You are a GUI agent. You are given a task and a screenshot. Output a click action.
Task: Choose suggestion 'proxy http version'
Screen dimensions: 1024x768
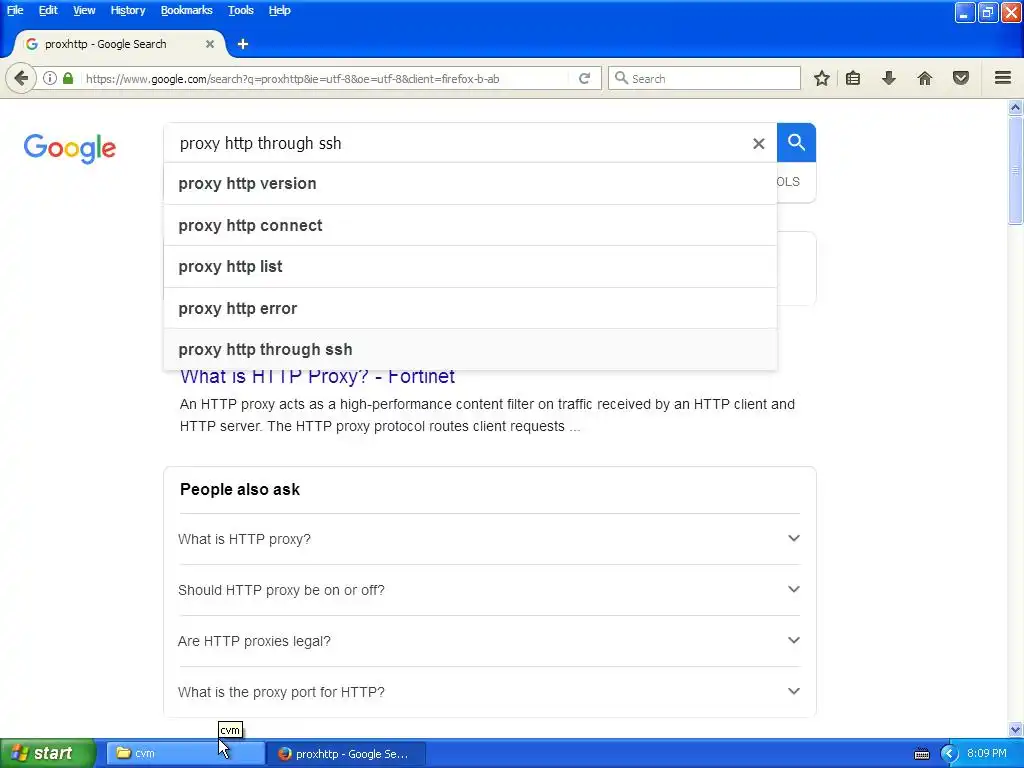coord(470,184)
